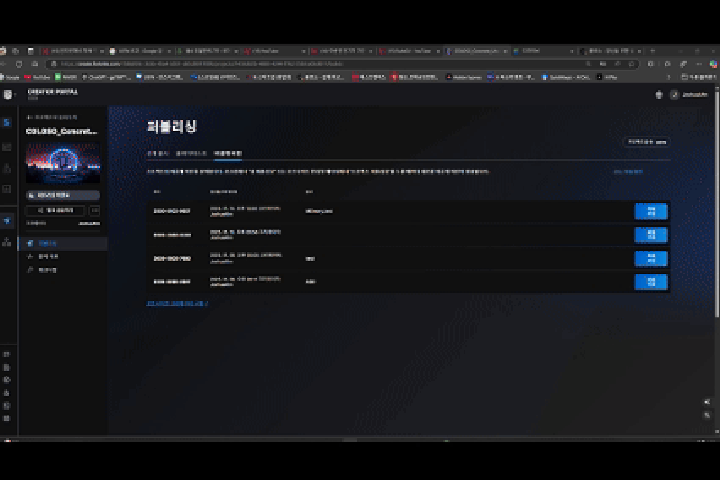
Task: Click the page vertical scrollbar on the right
Action: [x=717, y=202]
